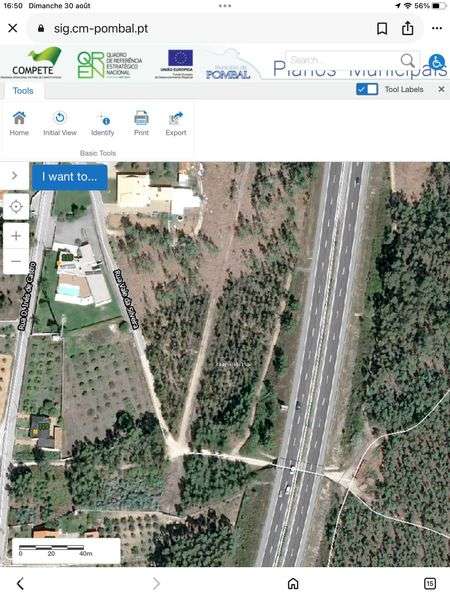This screenshot has width=450, height=600.
Task: Click the Export map tool
Action: click(176, 123)
